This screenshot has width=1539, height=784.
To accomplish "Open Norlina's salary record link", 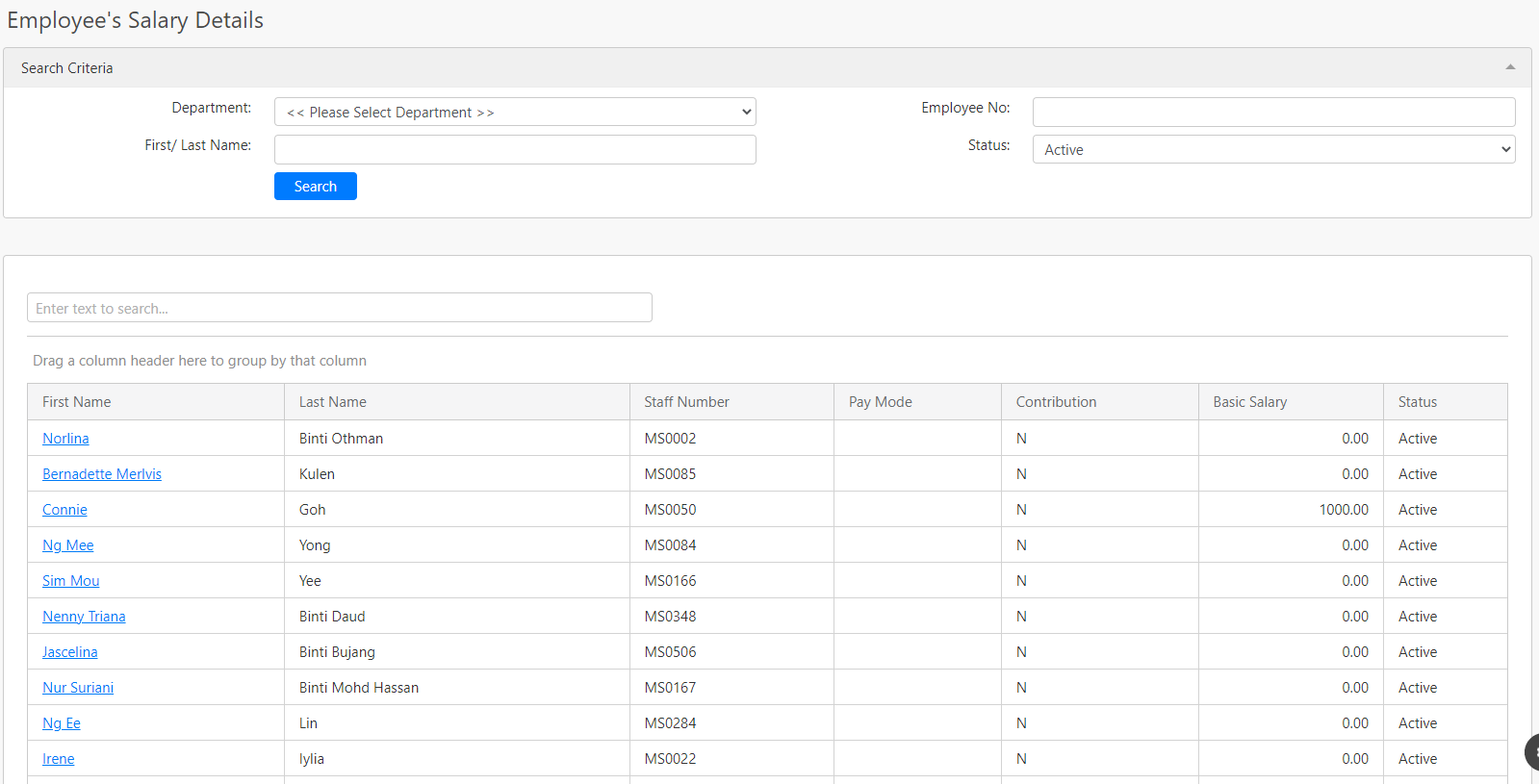I will tap(65, 438).
